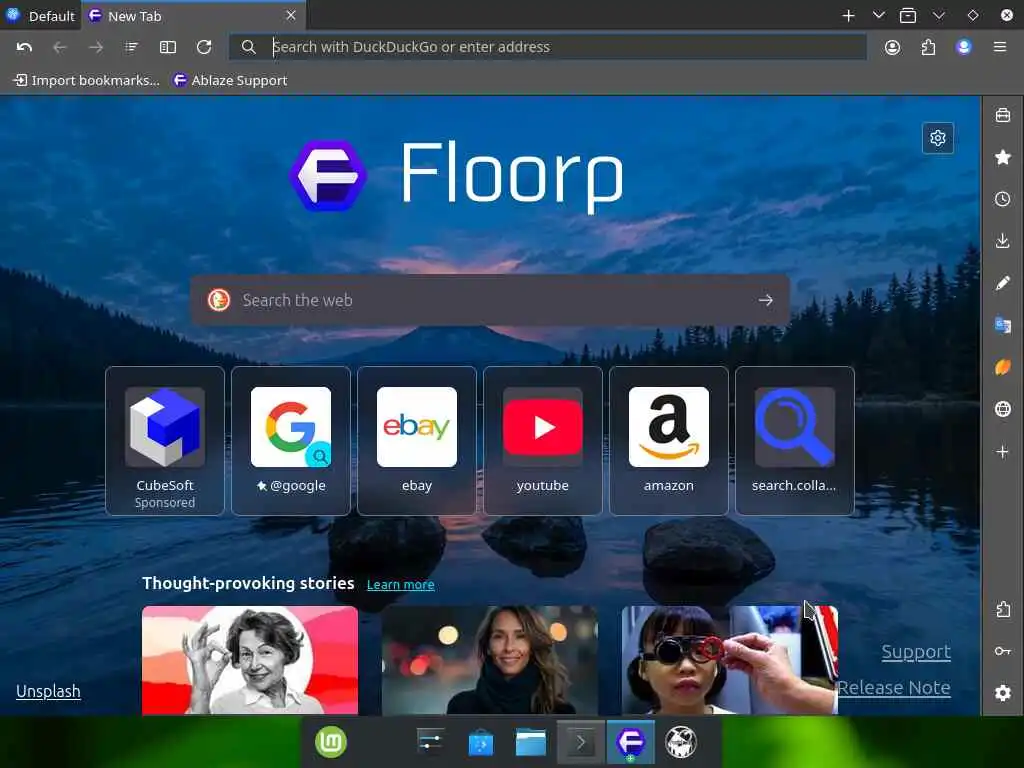Screen dimensions: 1024x768
Task: Click the Floorp icon in dock
Action: point(630,742)
